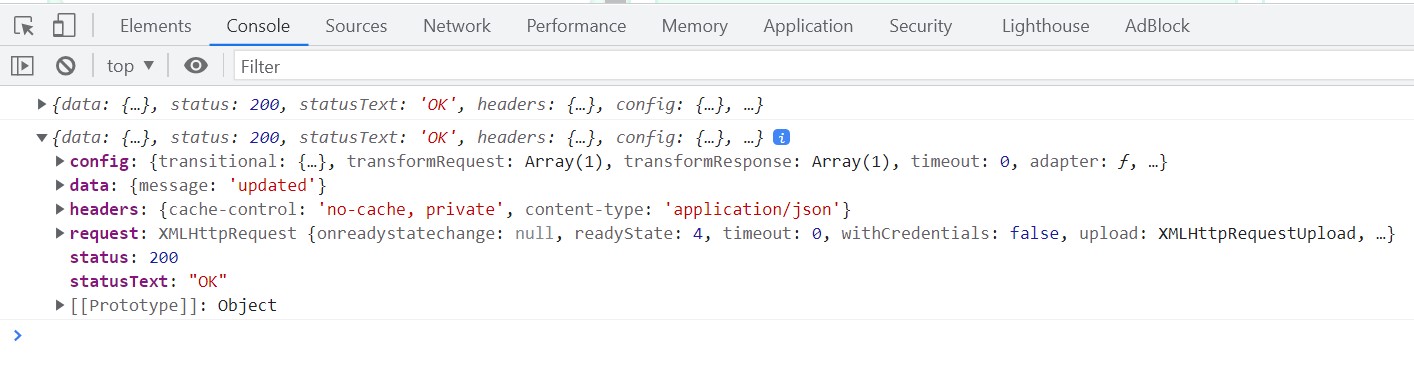Collapse the second expanded response object
Screen dimensions: 1414x376
click(x=42, y=137)
